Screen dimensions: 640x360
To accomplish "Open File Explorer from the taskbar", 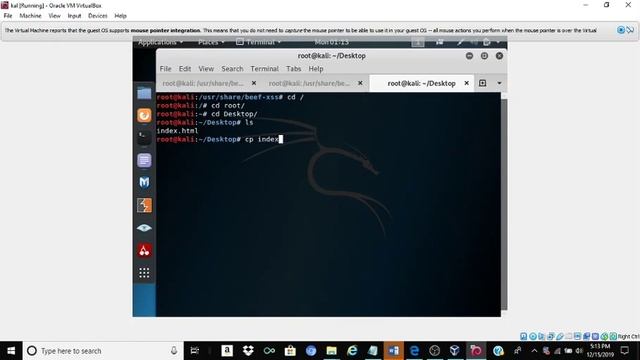I will [x=331, y=351].
